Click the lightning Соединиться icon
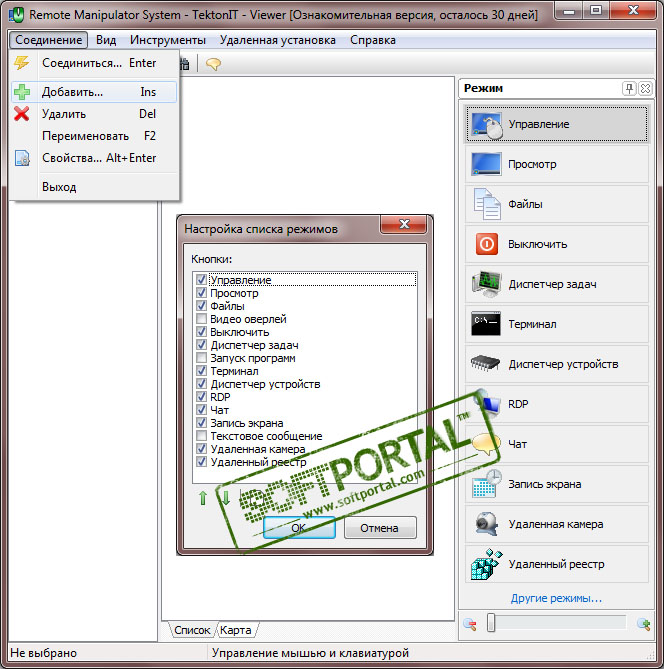This screenshot has height=669, width=664. [21, 63]
